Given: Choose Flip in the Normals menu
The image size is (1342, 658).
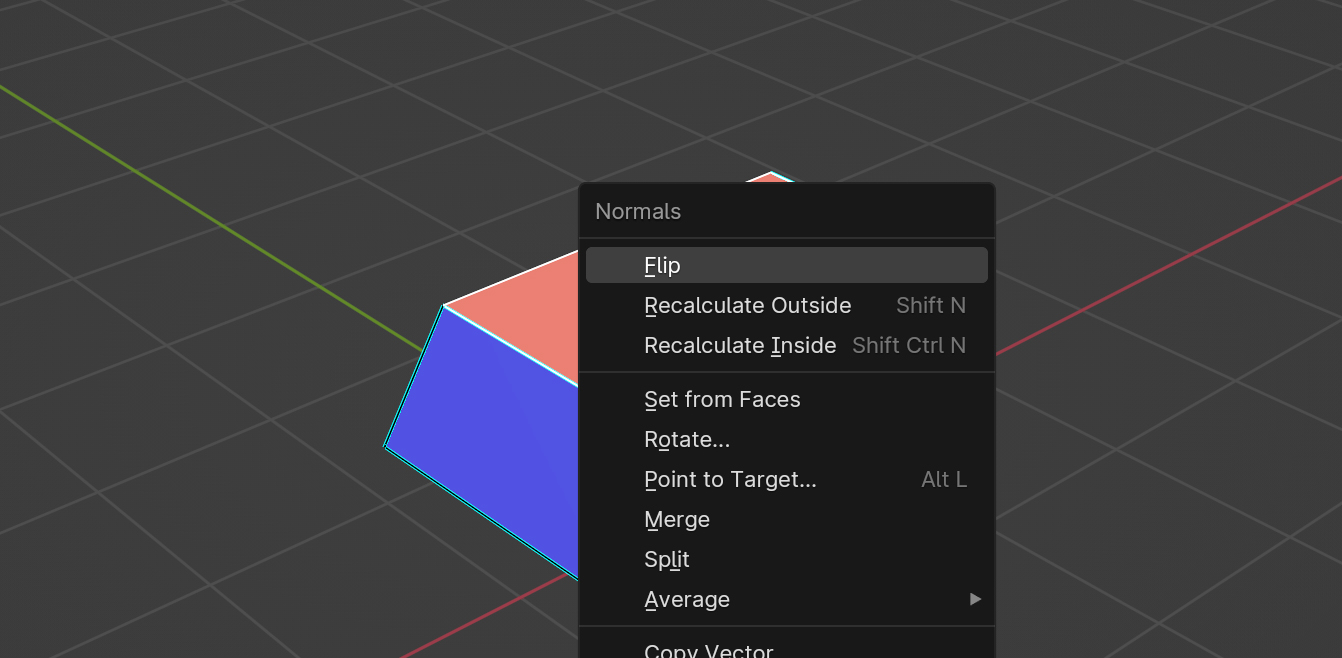Looking at the screenshot, I should tap(786, 265).
